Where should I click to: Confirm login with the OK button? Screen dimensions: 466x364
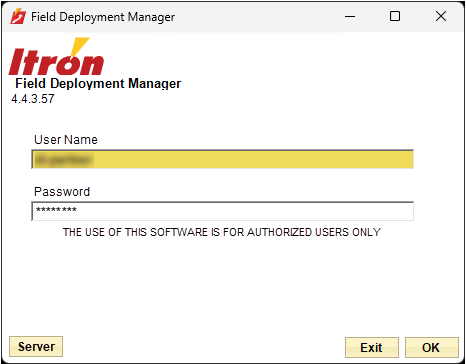(432, 348)
